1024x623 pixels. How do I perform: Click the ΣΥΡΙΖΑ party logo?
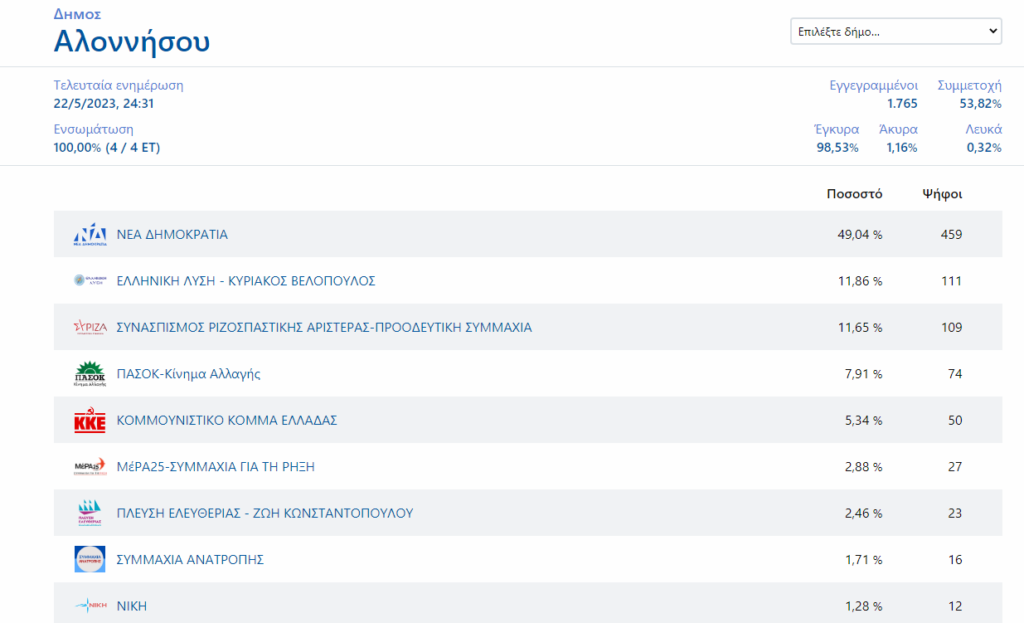tap(89, 327)
